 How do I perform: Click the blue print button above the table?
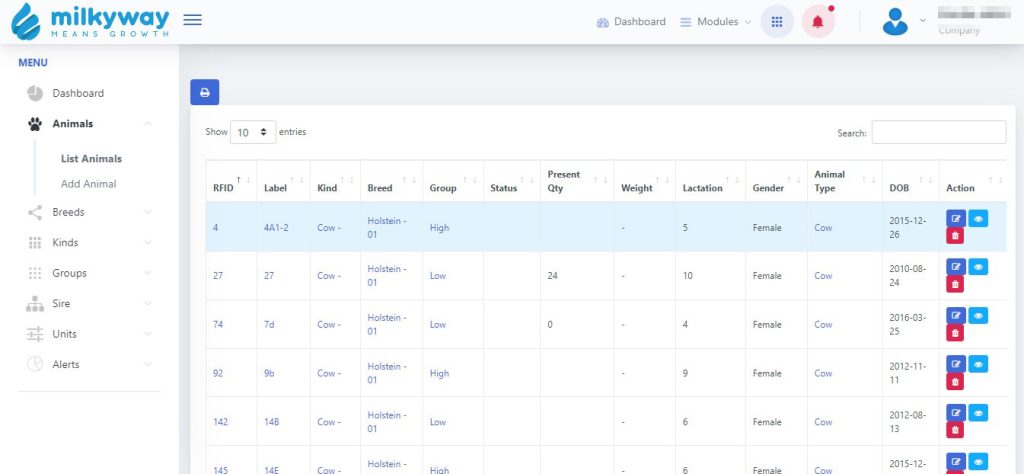[204, 92]
